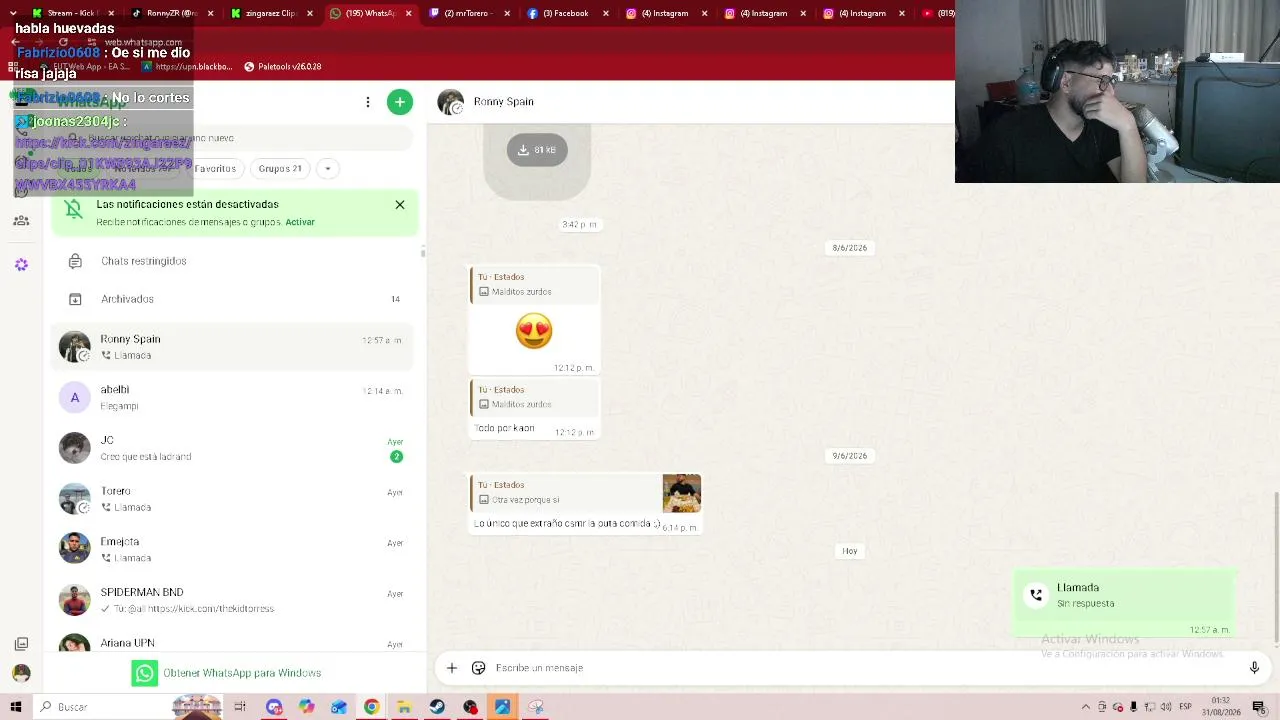Image resolution: width=1280 pixels, height=720 pixels.
Task: Open volume control in system tray
Action: 1167,707
